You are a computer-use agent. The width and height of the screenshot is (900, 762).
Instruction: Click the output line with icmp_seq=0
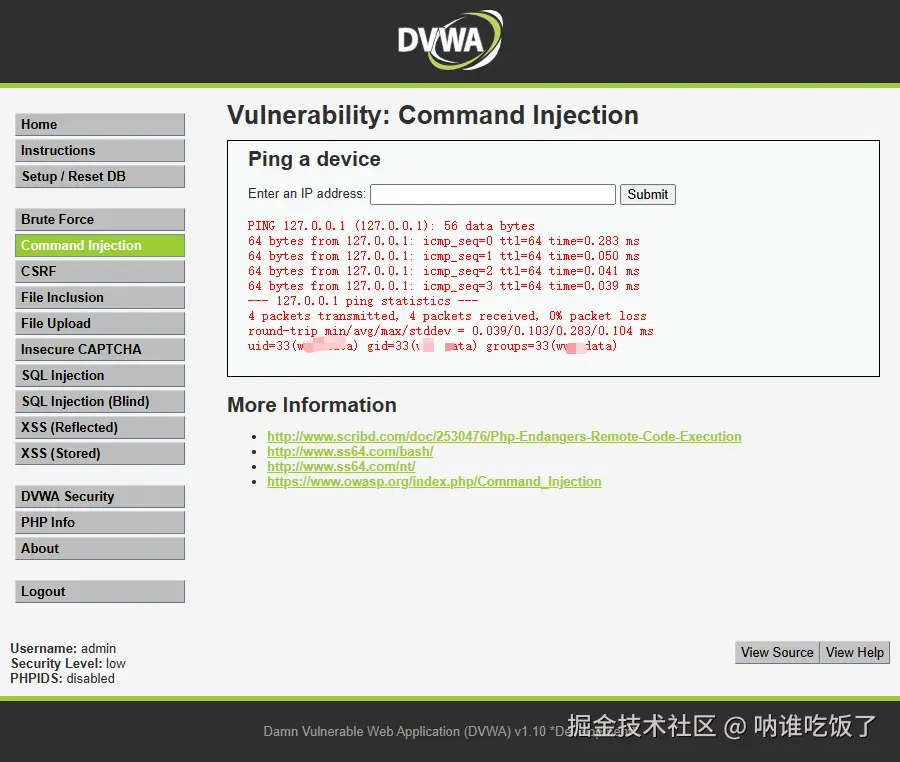tap(444, 241)
